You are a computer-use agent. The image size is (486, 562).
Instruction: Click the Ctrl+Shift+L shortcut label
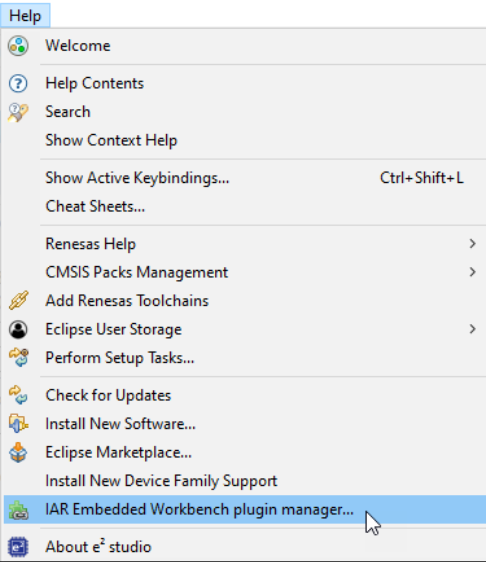click(x=422, y=178)
